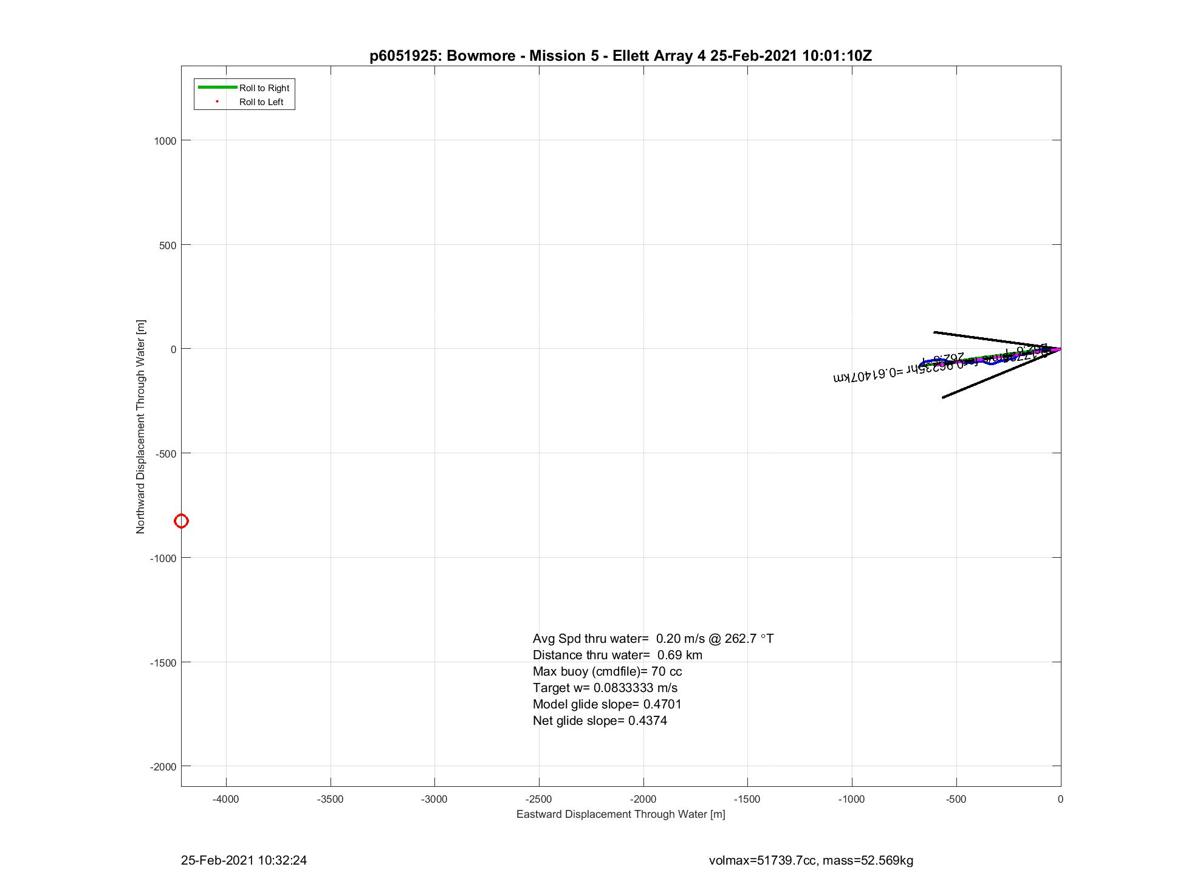This screenshot has height=885, width=1200.
Task: Click the green line sample in the legend
Action: (x=217, y=88)
